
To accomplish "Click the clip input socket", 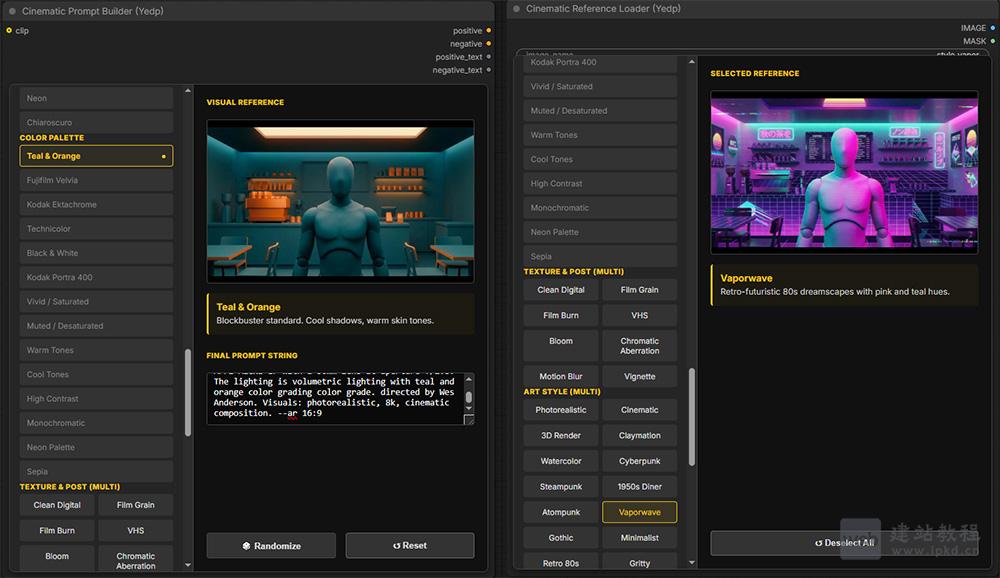I will [x=9, y=30].
